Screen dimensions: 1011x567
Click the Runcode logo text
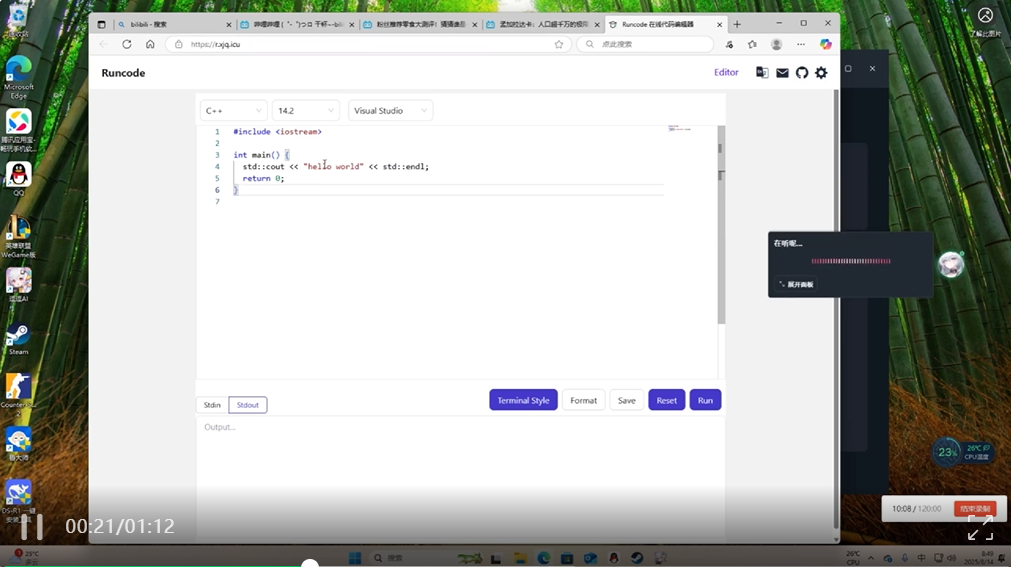click(123, 73)
